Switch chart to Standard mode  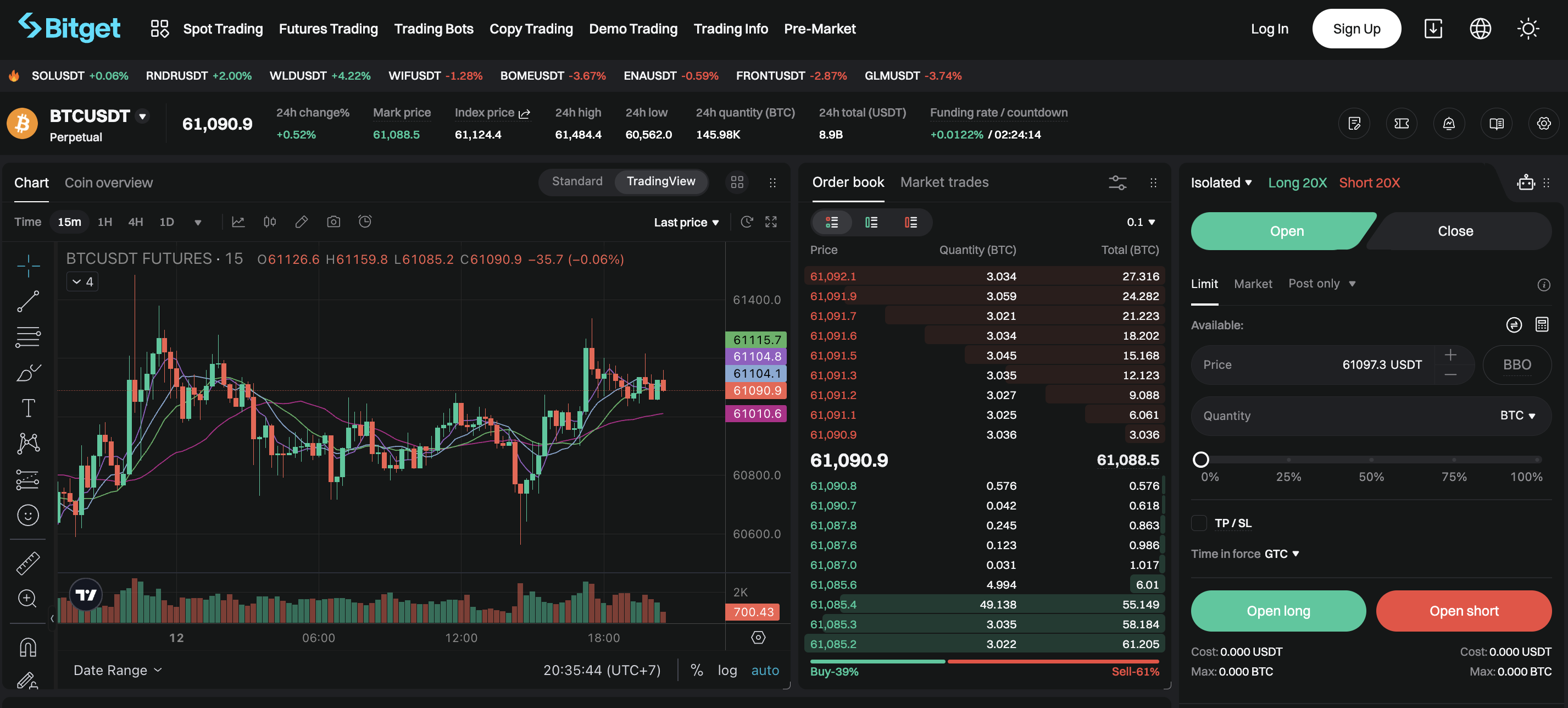[x=576, y=181]
